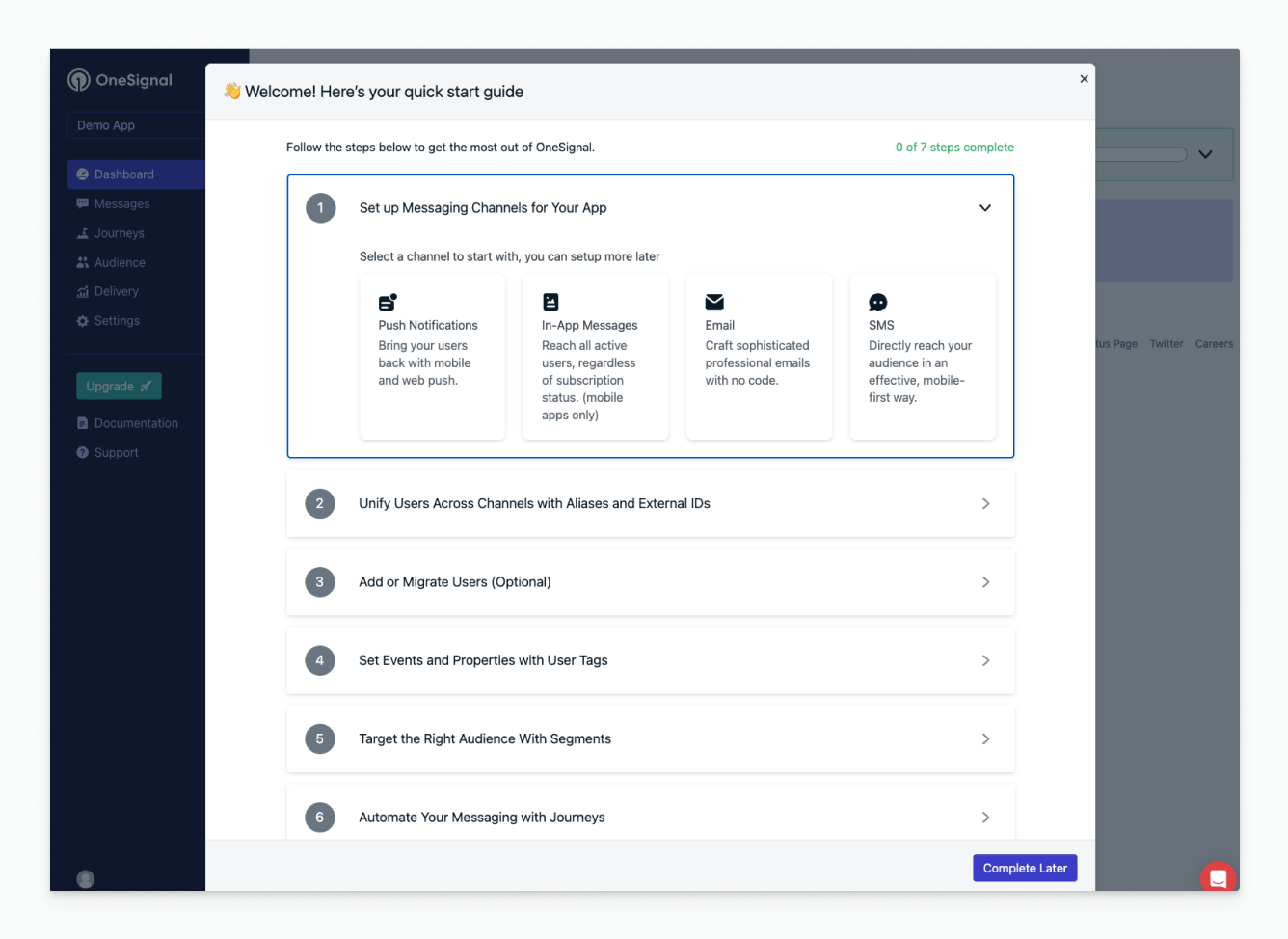The width and height of the screenshot is (1288, 939).
Task: Click the Audience people icon in sidebar
Action: coord(83,262)
